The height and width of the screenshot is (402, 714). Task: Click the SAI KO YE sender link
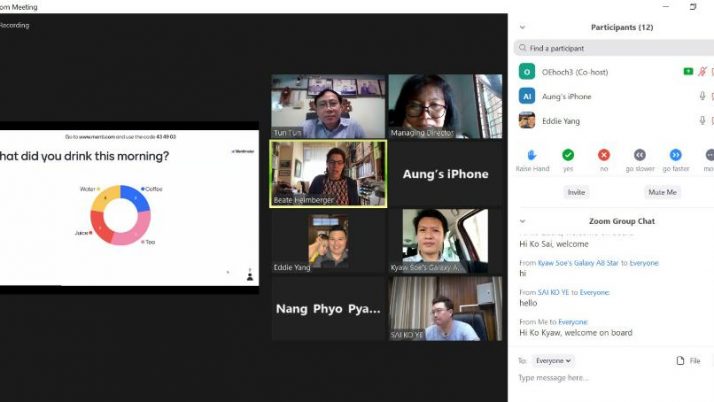coord(553,292)
